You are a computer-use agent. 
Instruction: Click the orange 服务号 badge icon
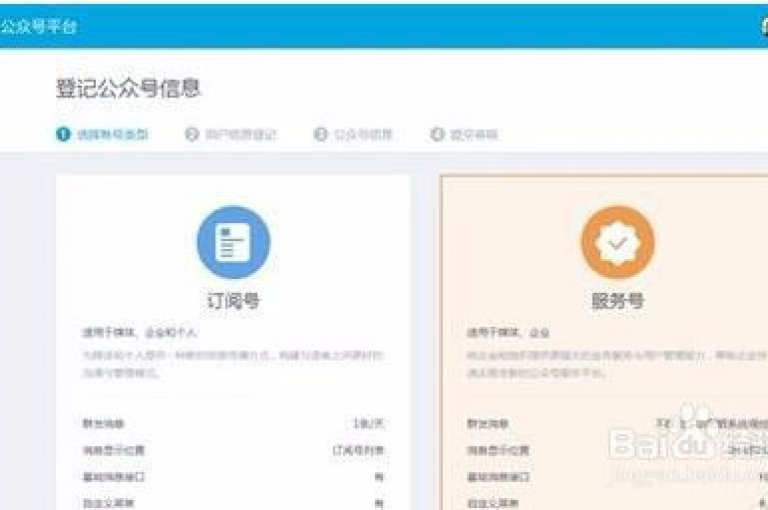coord(618,242)
